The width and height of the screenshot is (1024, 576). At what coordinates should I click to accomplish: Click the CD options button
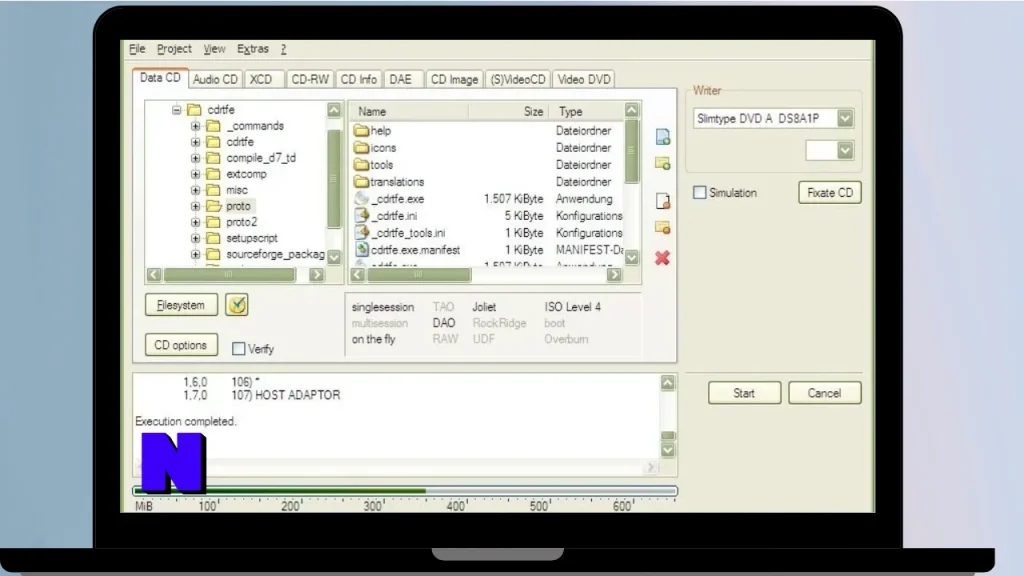pos(181,345)
